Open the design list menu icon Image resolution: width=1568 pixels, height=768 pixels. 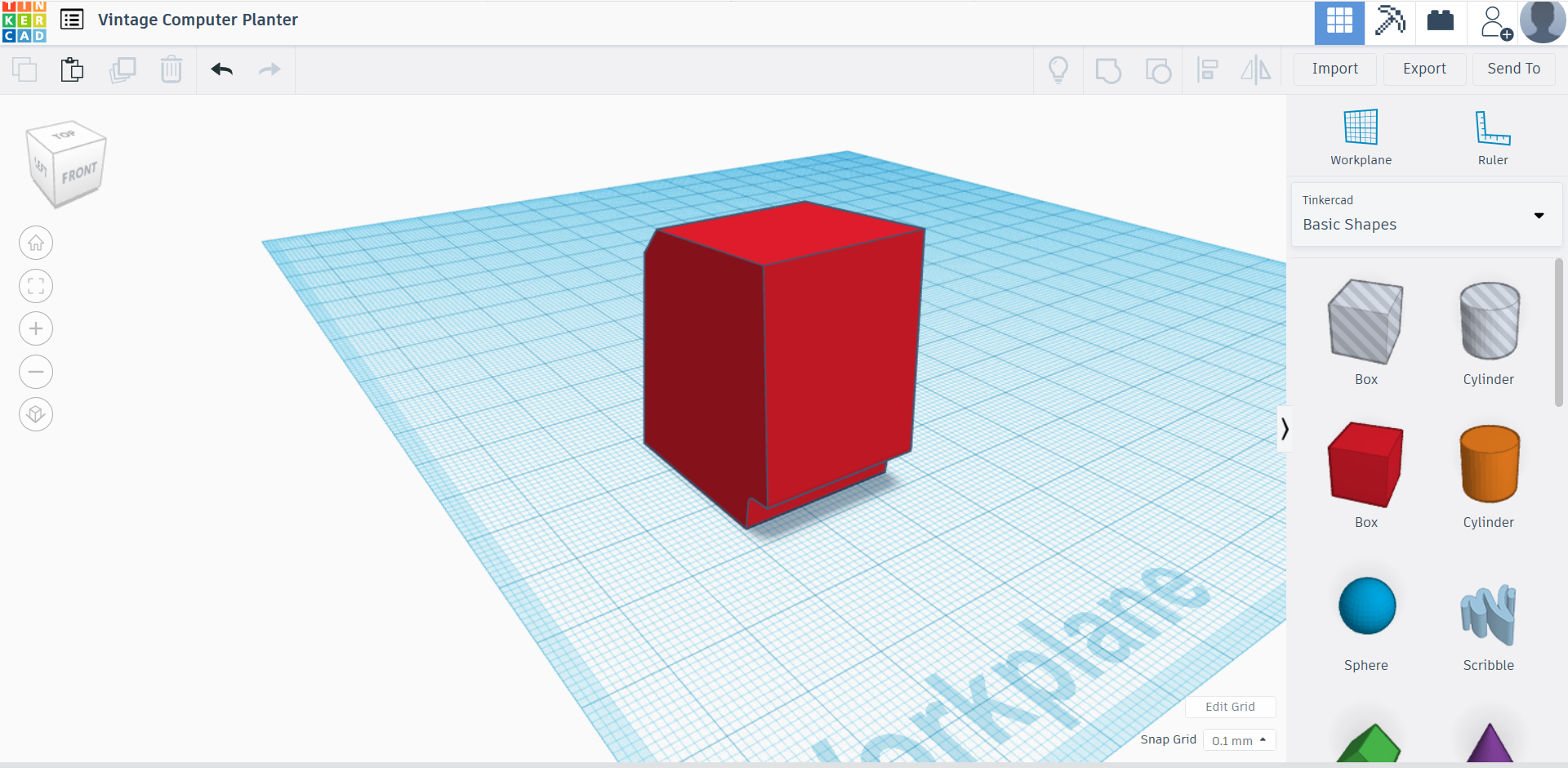(72, 20)
